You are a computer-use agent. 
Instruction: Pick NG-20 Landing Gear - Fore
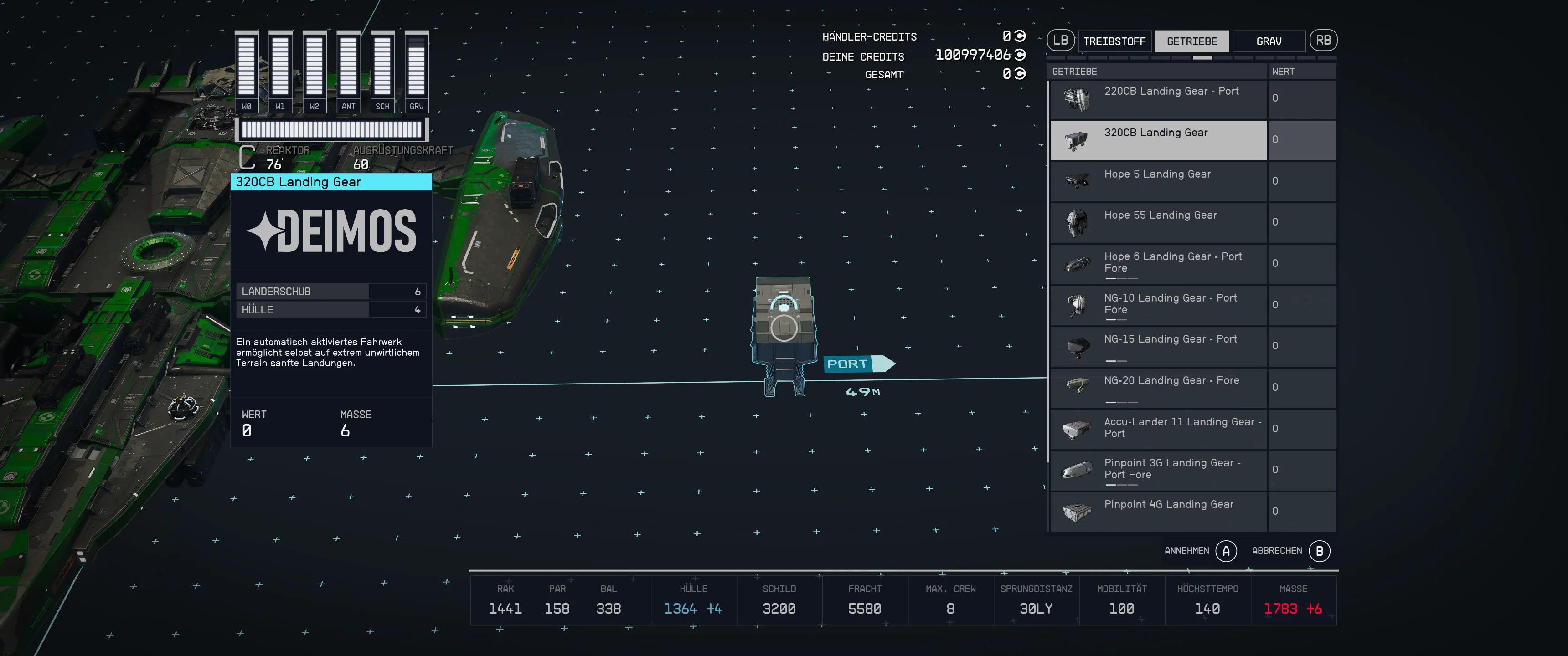click(1193, 388)
